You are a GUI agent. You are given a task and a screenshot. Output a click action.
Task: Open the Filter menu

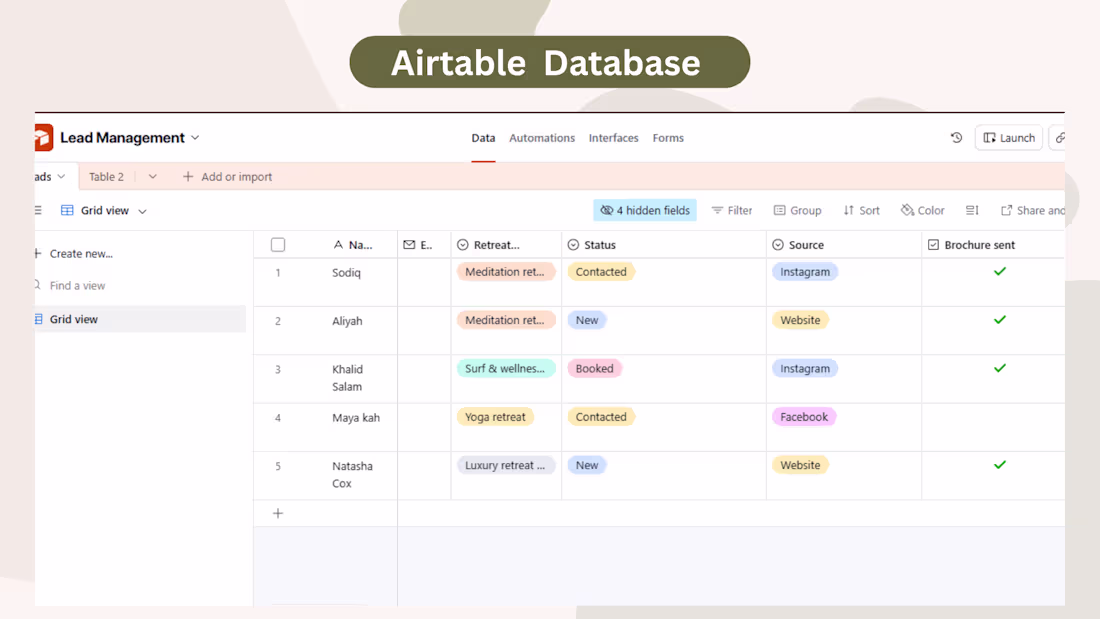(x=732, y=211)
